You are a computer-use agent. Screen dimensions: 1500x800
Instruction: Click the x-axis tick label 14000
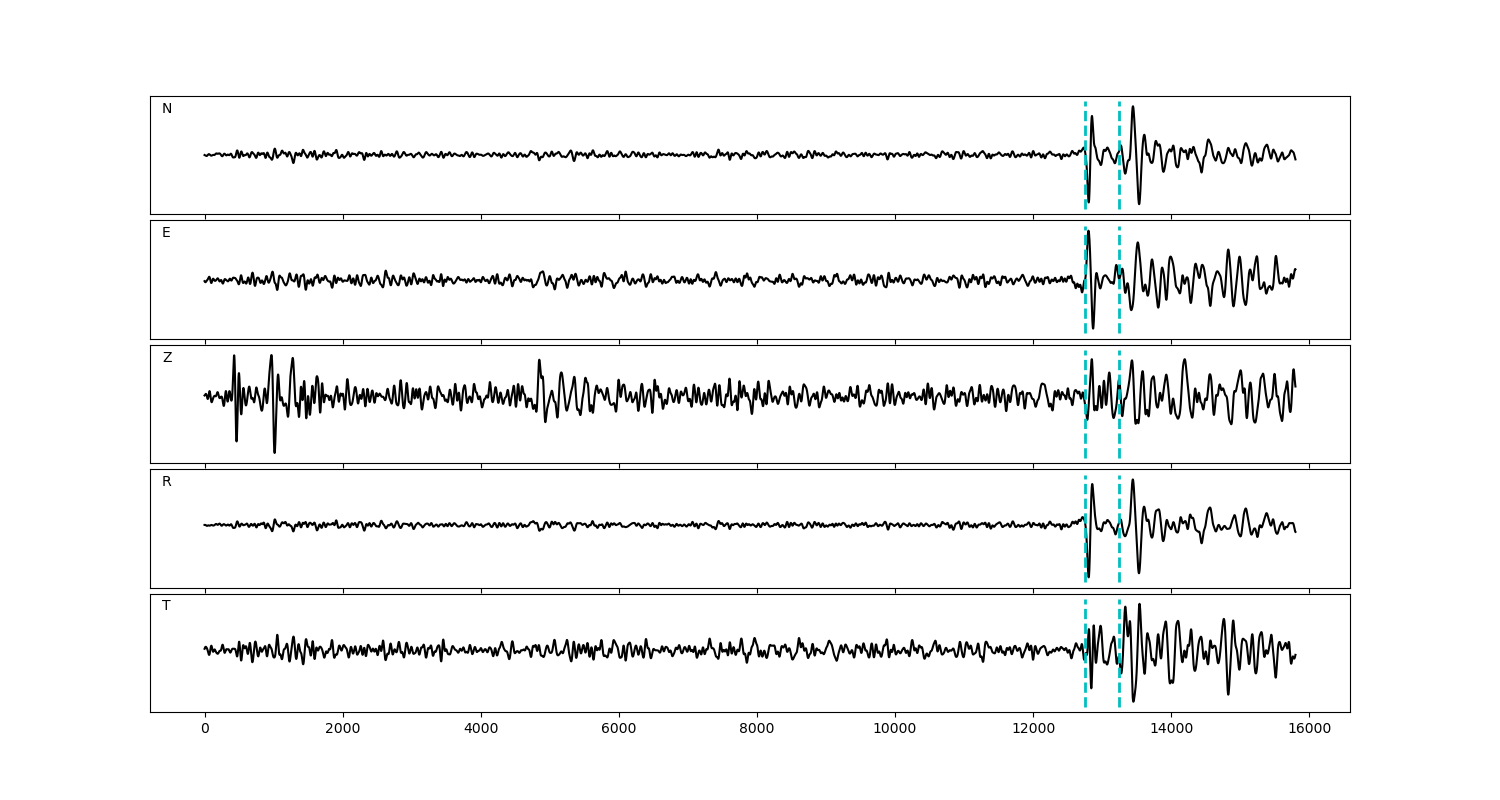pyautogui.click(x=1170, y=730)
